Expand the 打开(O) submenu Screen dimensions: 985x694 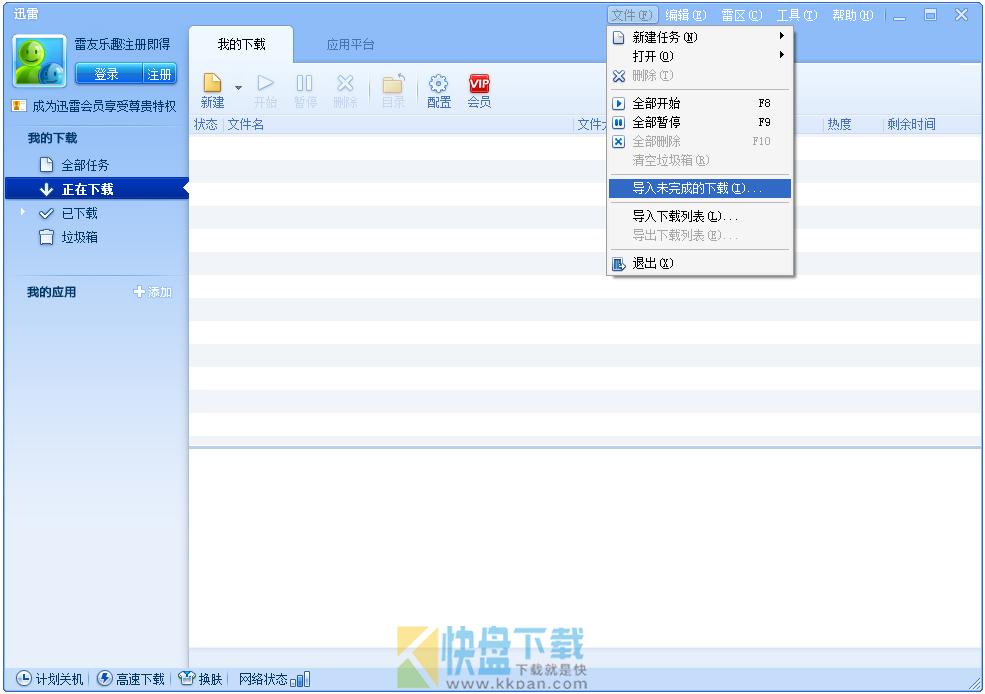pos(700,56)
